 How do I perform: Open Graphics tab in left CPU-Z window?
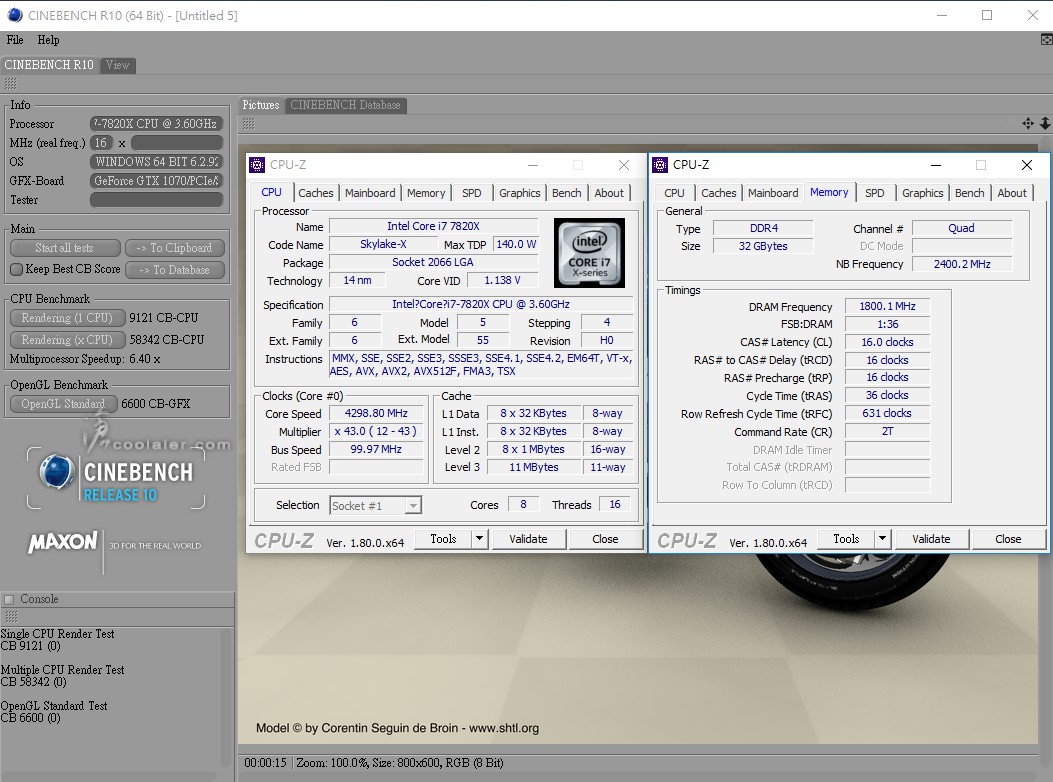[519, 193]
